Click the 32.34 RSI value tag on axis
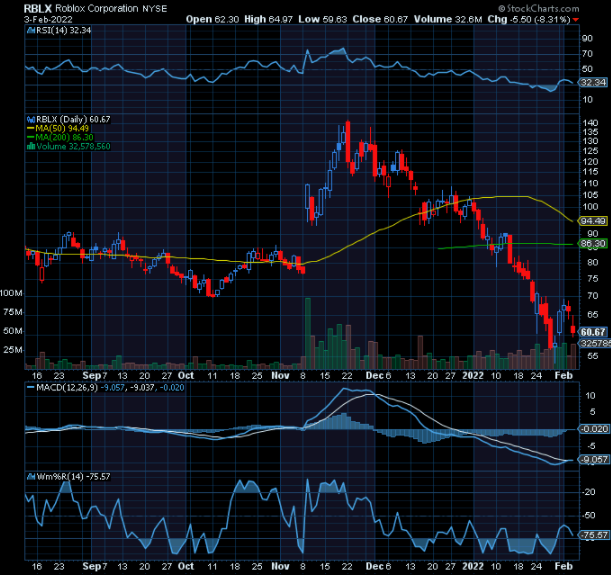The height and width of the screenshot is (575, 611). pos(593,83)
